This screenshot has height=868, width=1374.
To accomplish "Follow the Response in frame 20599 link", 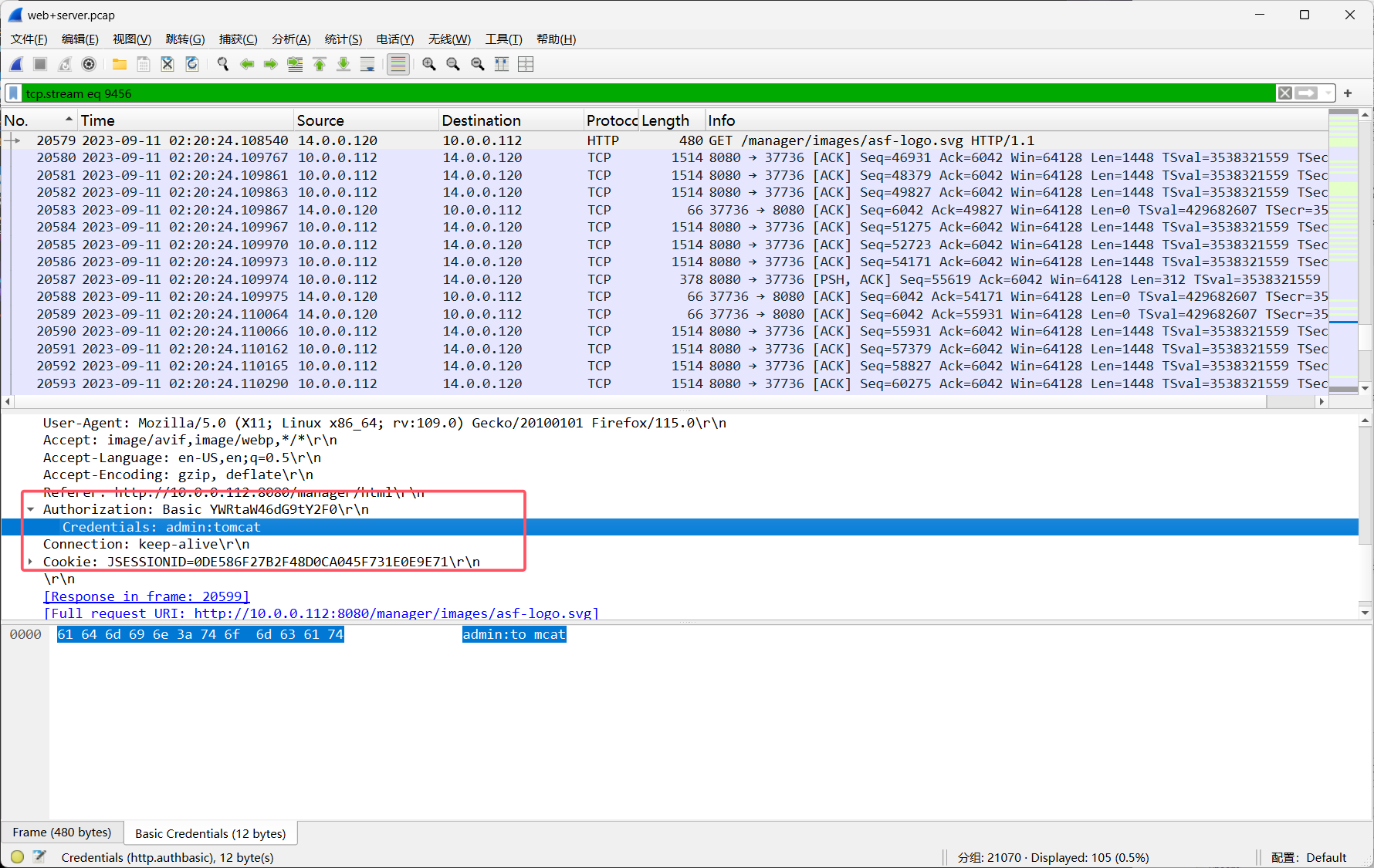I will (147, 596).
